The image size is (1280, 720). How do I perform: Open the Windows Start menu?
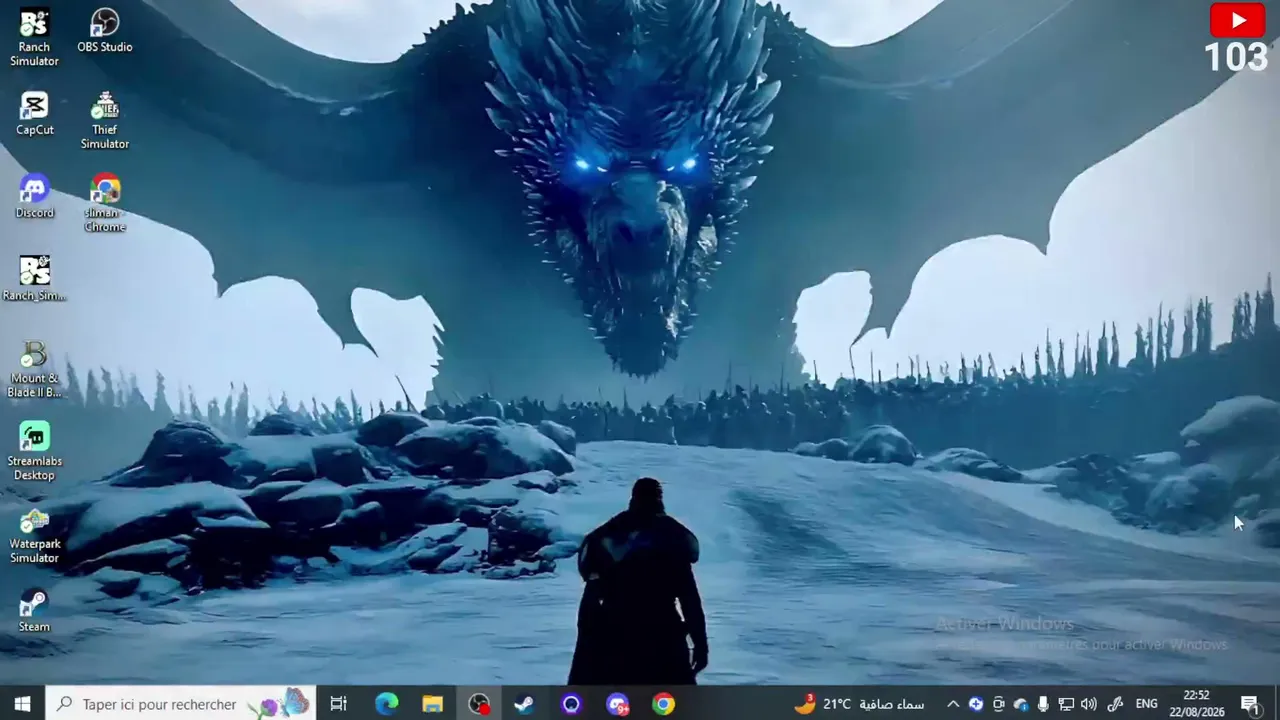[22, 704]
